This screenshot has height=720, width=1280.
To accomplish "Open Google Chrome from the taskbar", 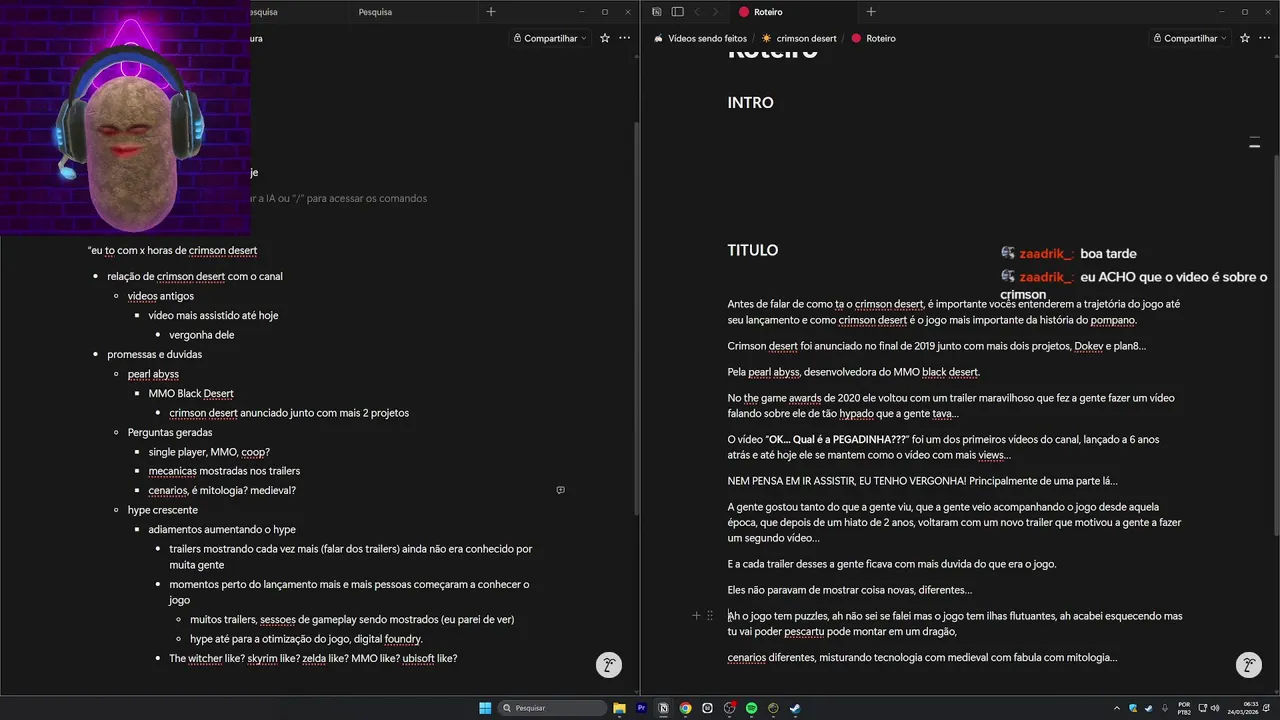I will point(685,708).
